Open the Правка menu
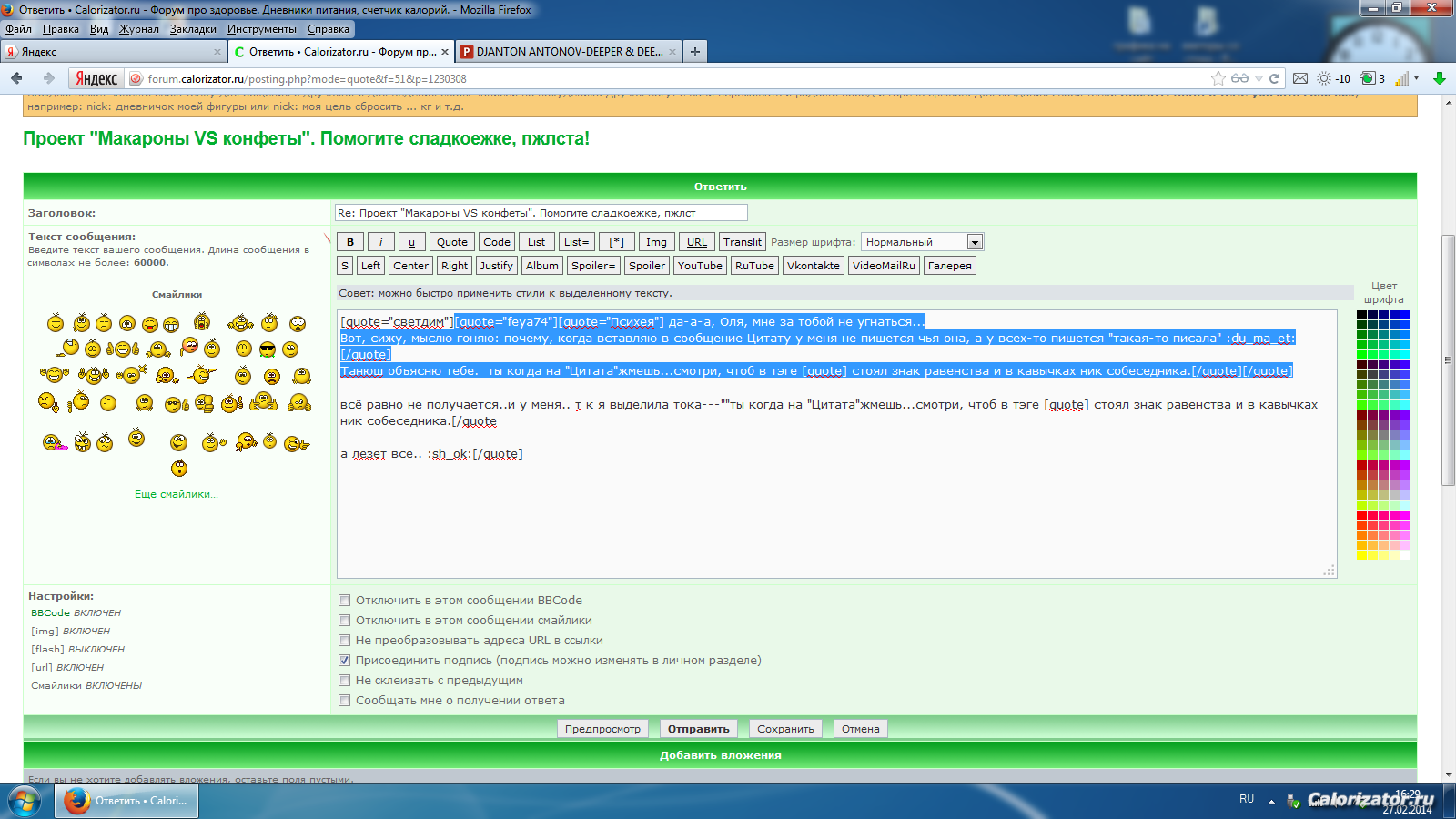Viewport: 1456px width, 819px height. pos(60,29)
